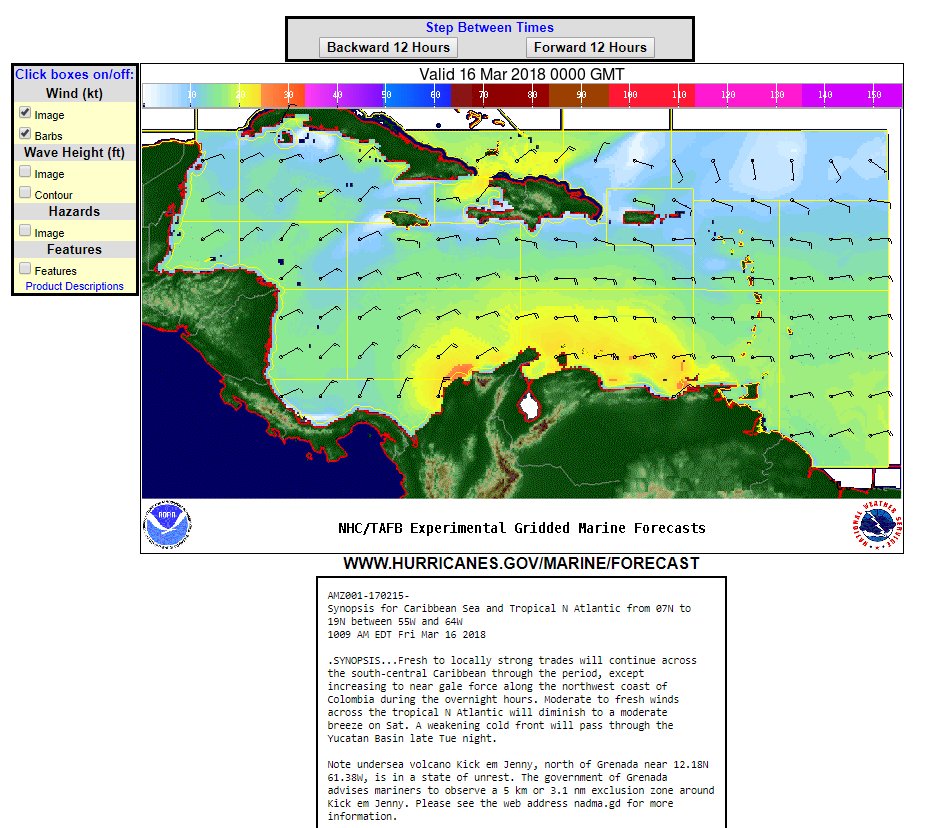Click the 'Features' section header

coord(75,249)
